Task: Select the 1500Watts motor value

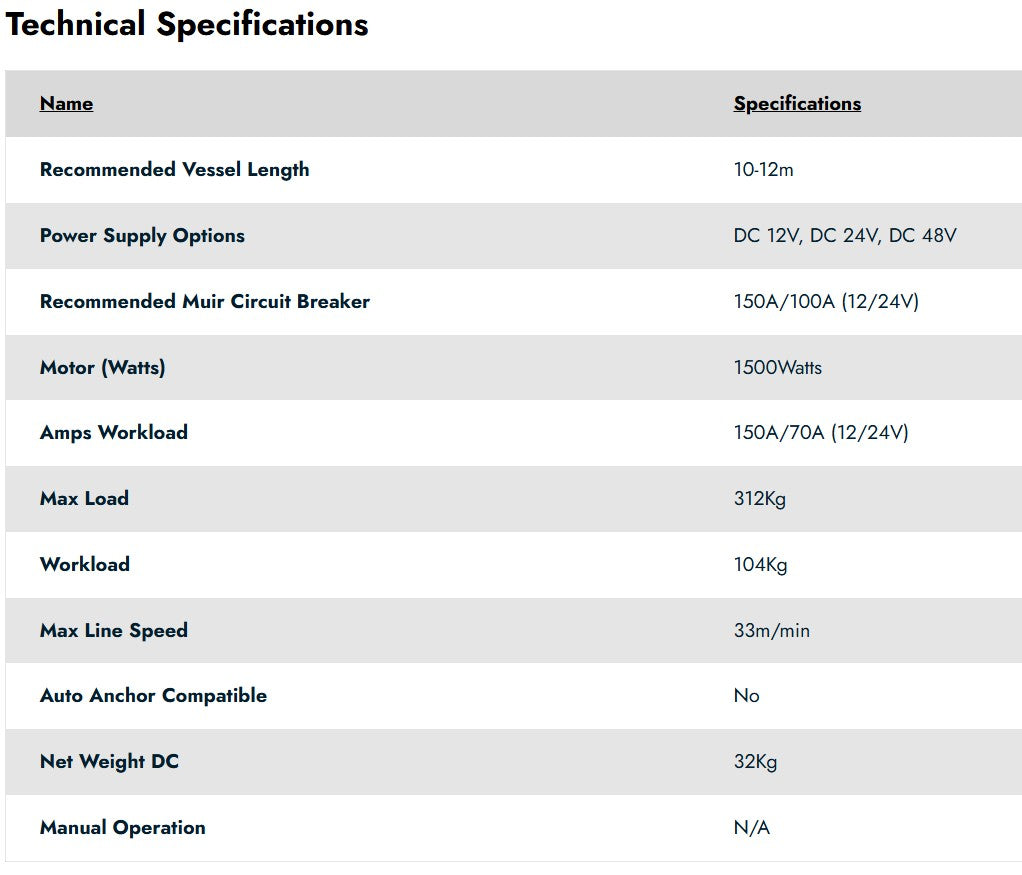Action: pos(777,368)
